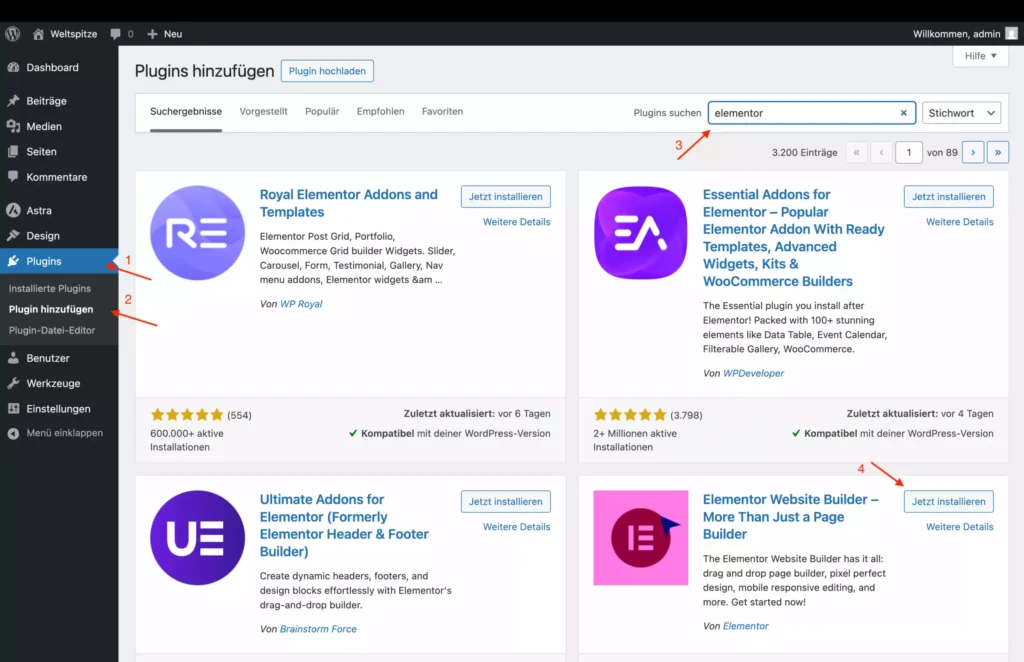Click Royal Elementor Addons RE logo
Screen dimensions: 1024x662
pos(197,233)
